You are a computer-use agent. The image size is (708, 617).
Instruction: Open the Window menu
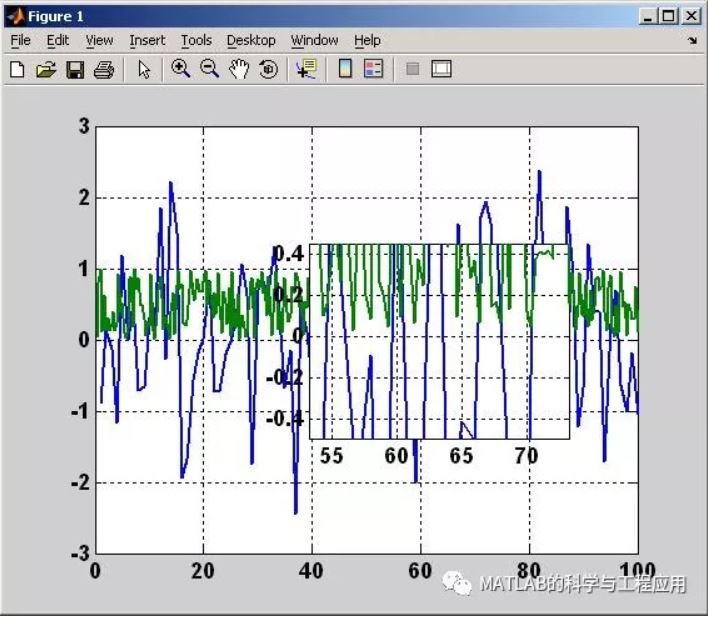[314, 40]
